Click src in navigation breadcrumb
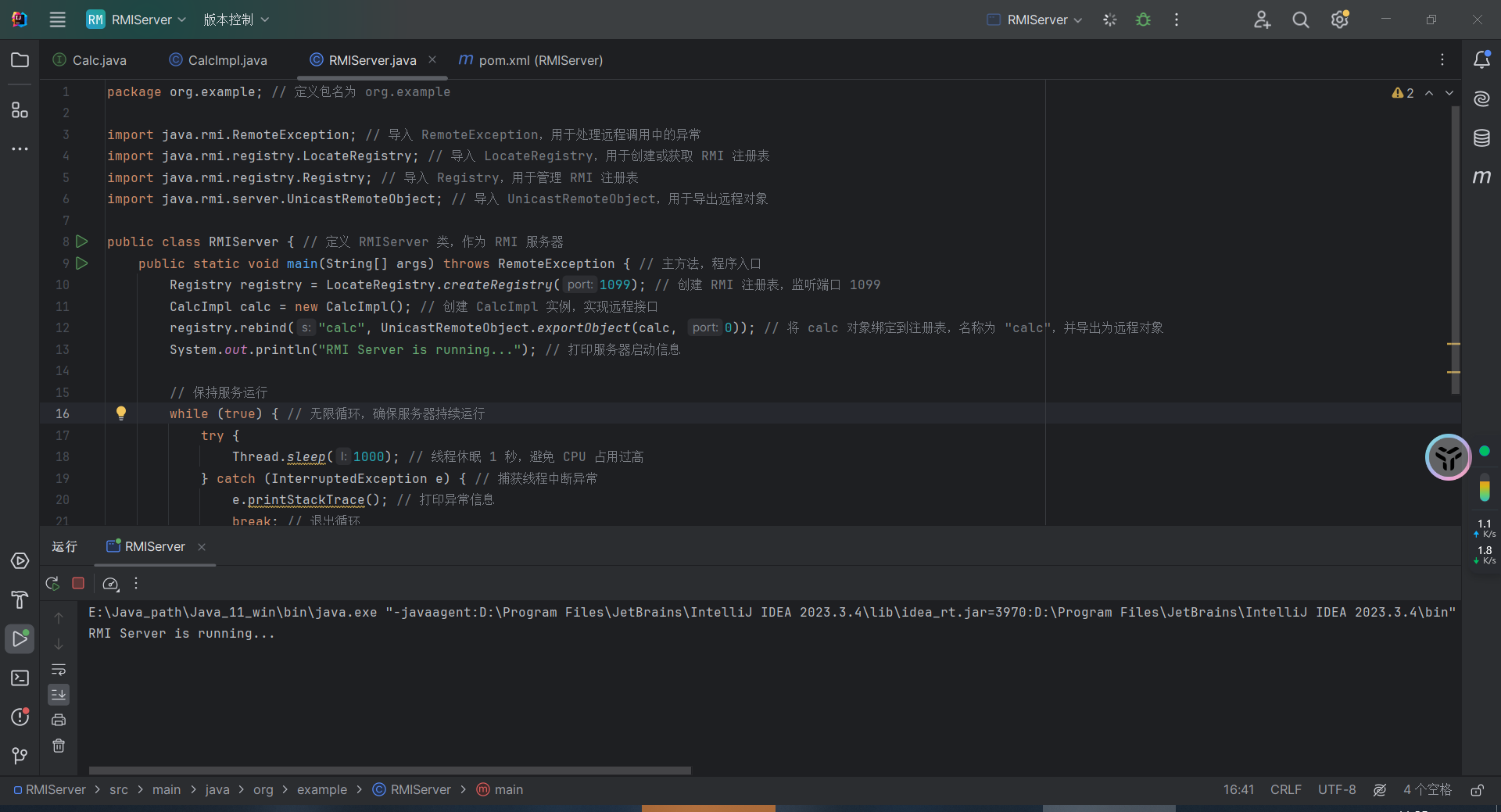This screenshot has height=812, width=1501. coord(119,789)
